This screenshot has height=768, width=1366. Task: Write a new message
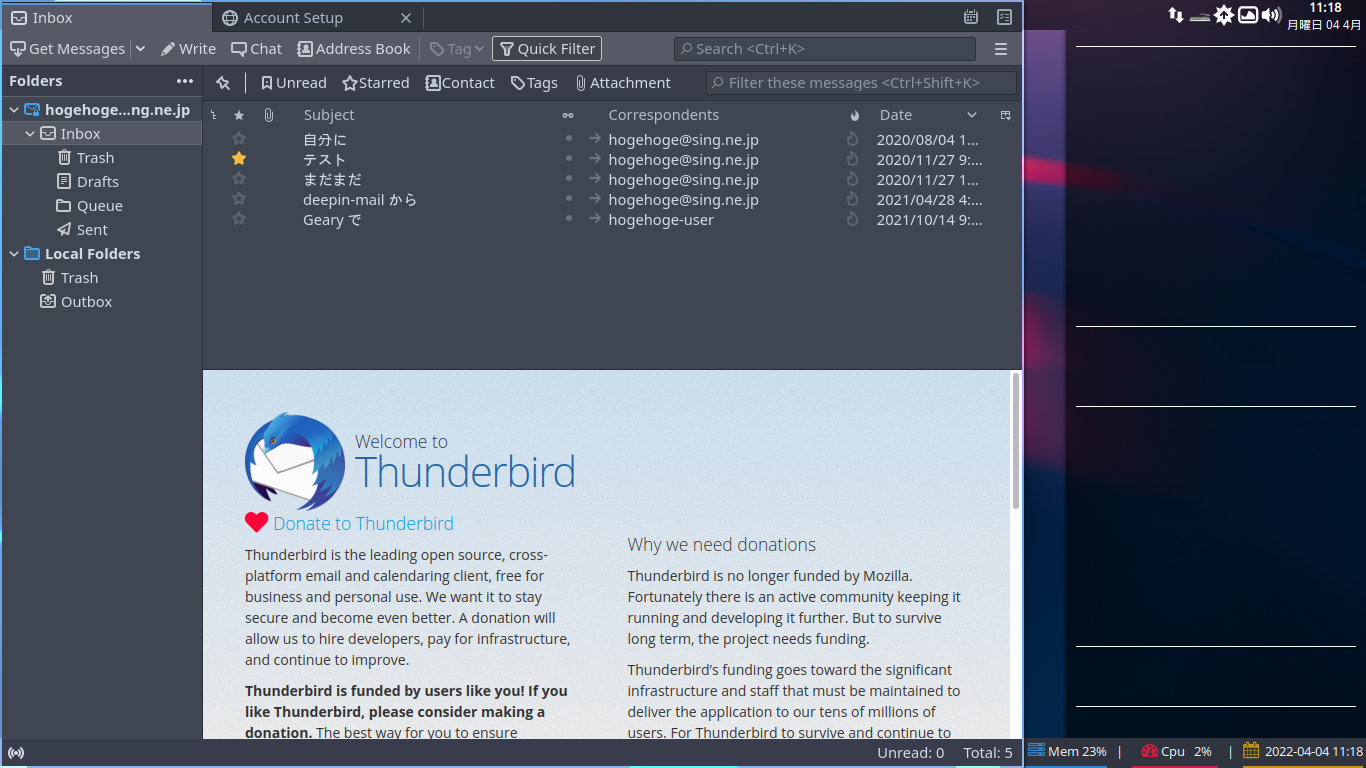(x=188, y=48)
